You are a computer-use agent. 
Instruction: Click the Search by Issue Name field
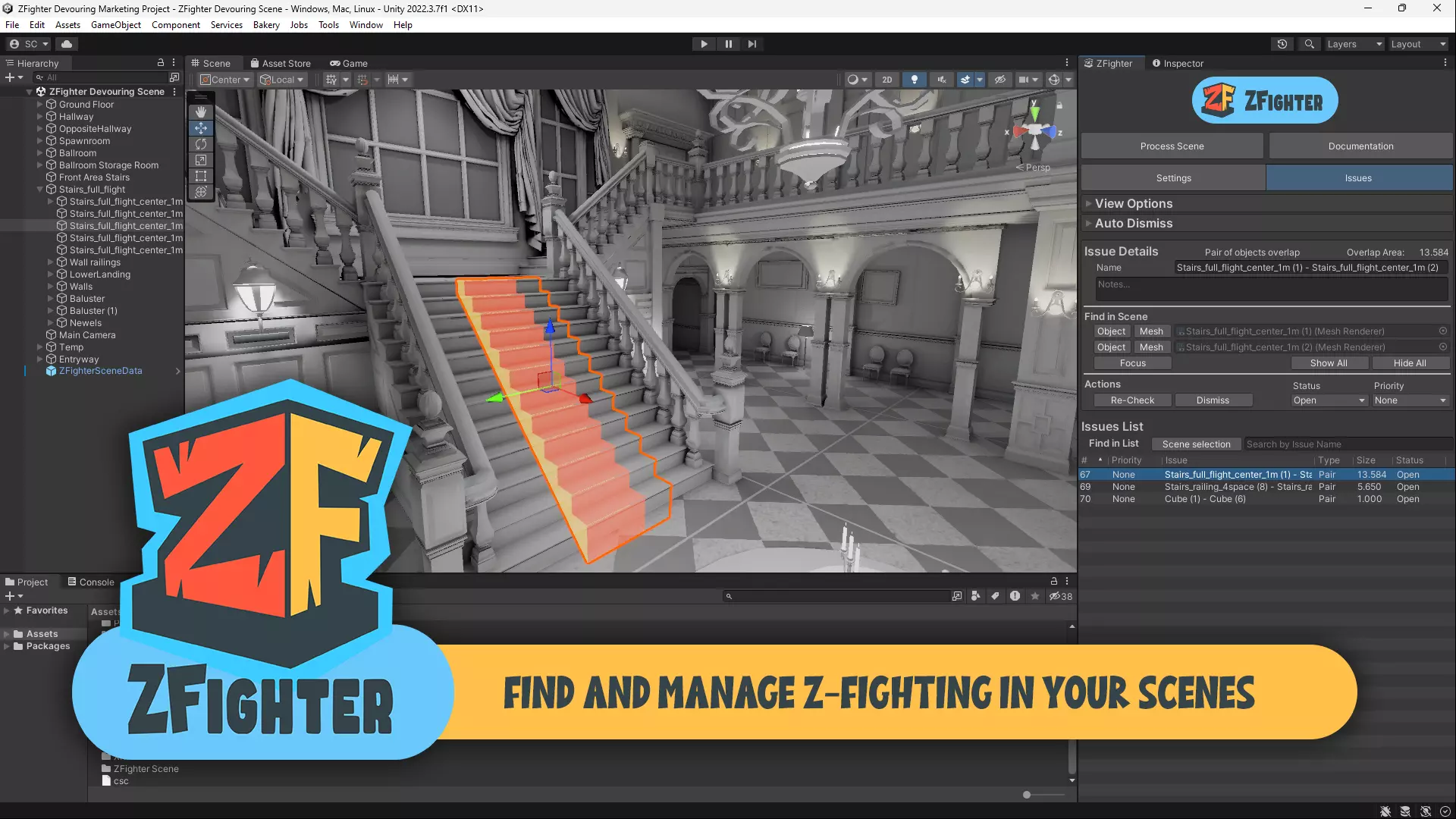pyautogui.click(x=1346, y=444)
